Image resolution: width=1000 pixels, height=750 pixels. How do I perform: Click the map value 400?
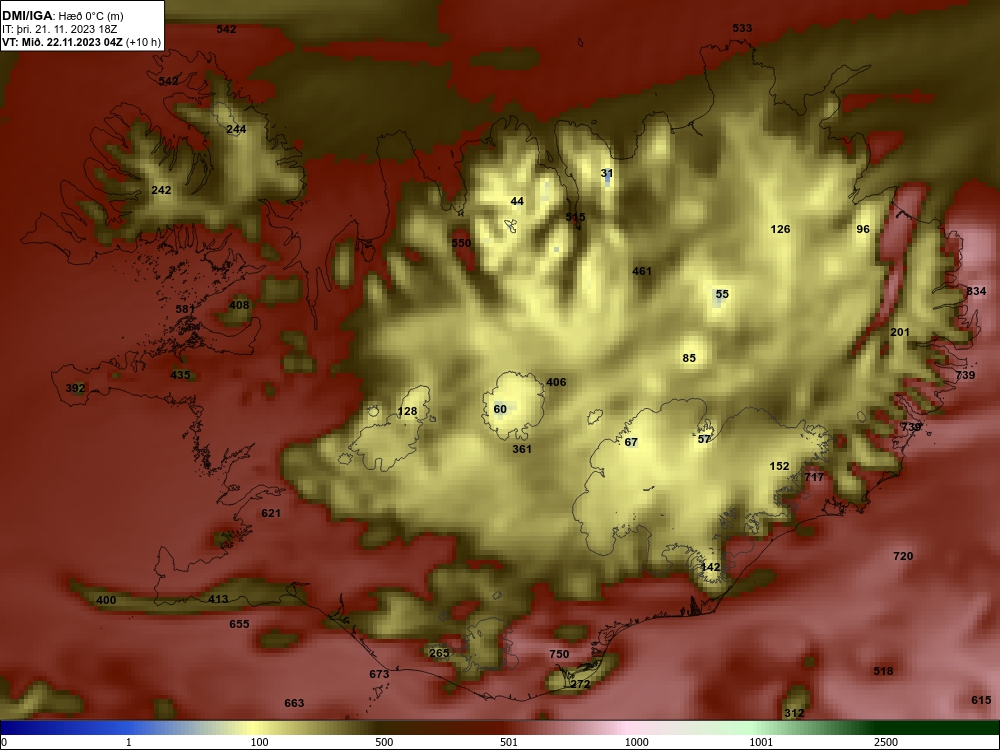point(106,600)
